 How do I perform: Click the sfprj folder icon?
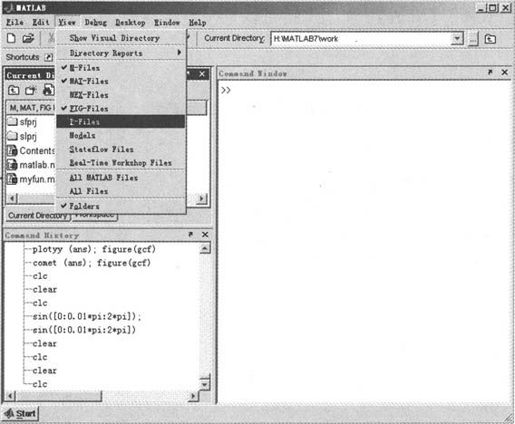pos(12,121)
